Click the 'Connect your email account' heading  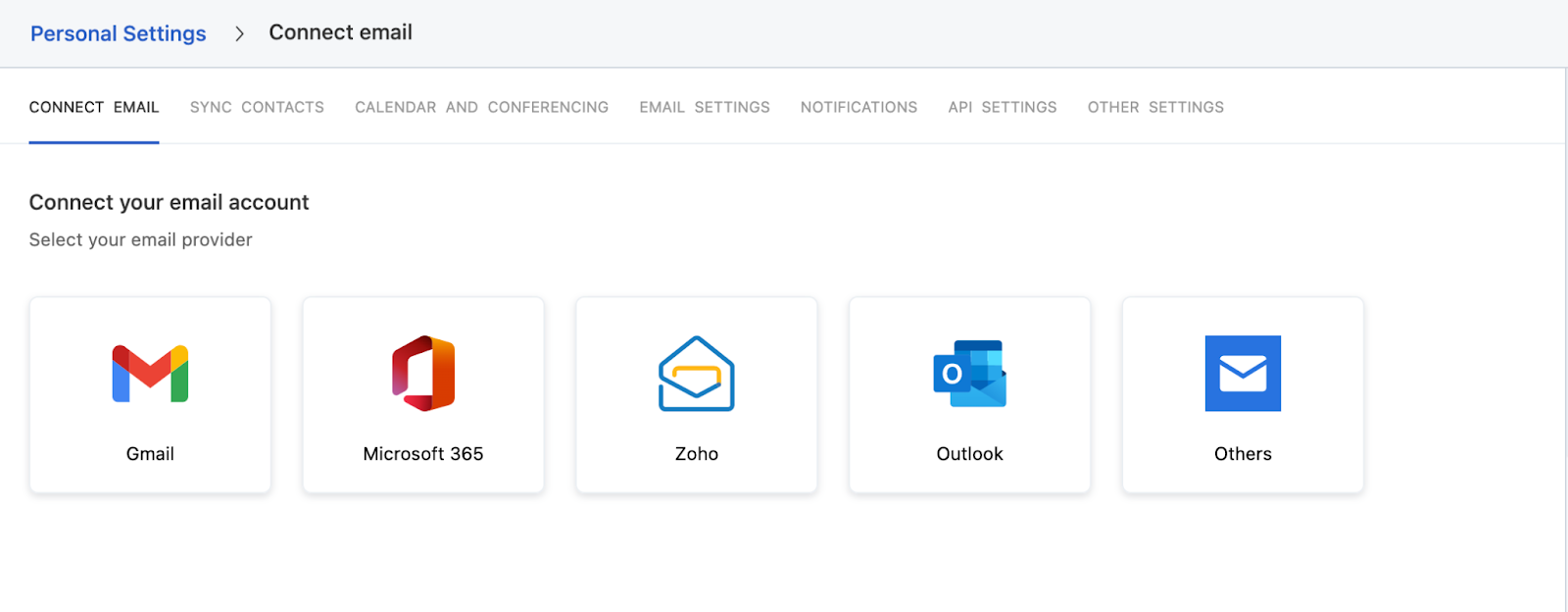coord(169,202)
